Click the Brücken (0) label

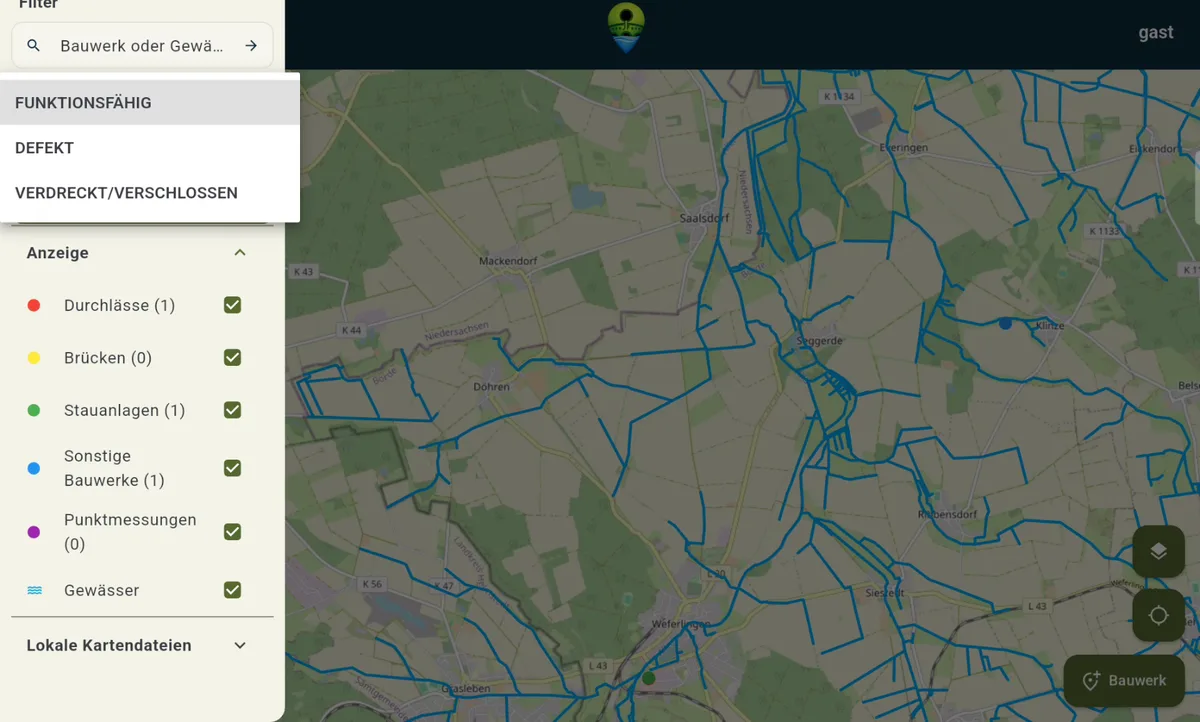[108, 357]
